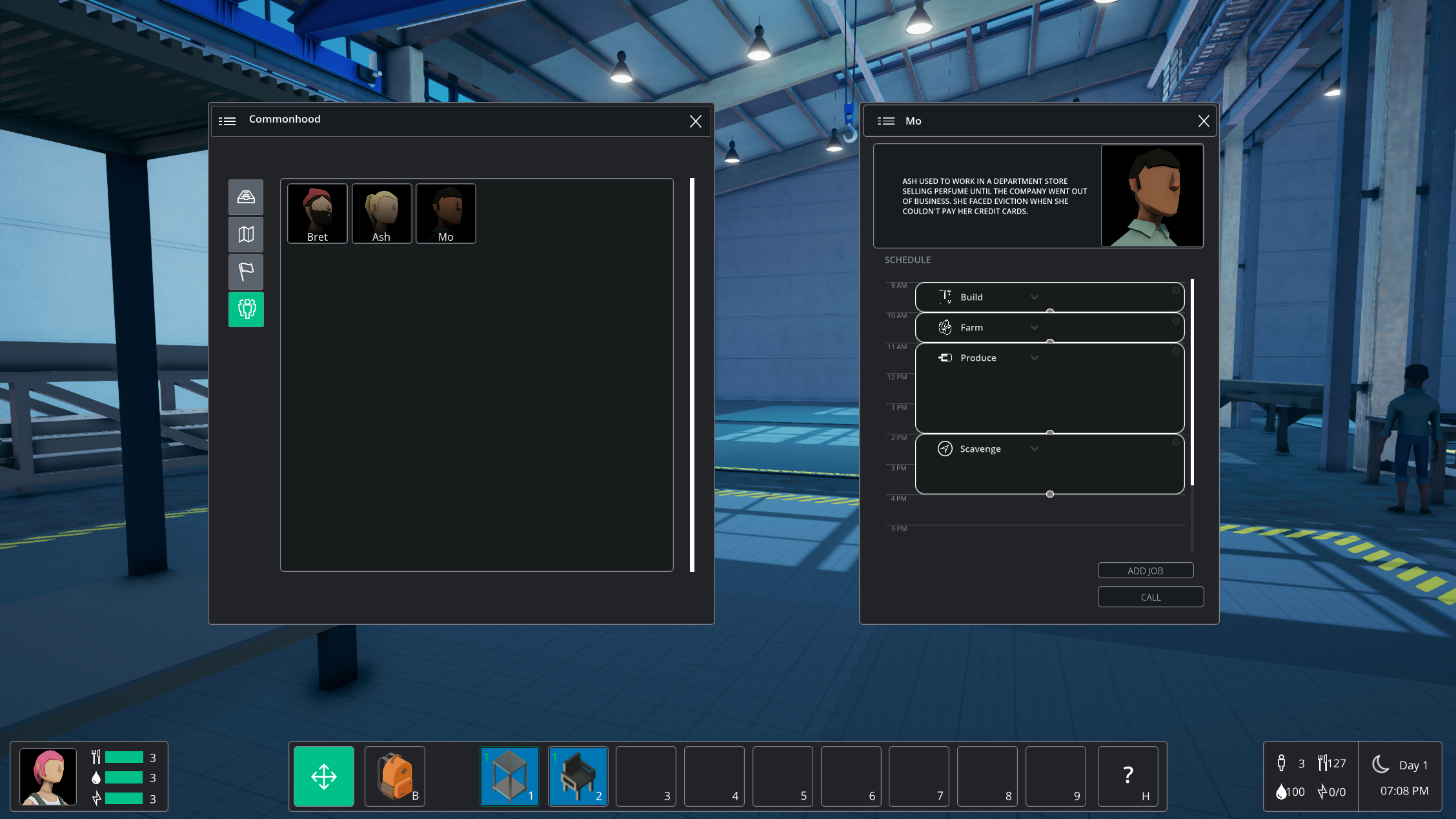Select the shelf item in slot 1
This screenshot has width=1456, height=819.
tap(510, 776)
